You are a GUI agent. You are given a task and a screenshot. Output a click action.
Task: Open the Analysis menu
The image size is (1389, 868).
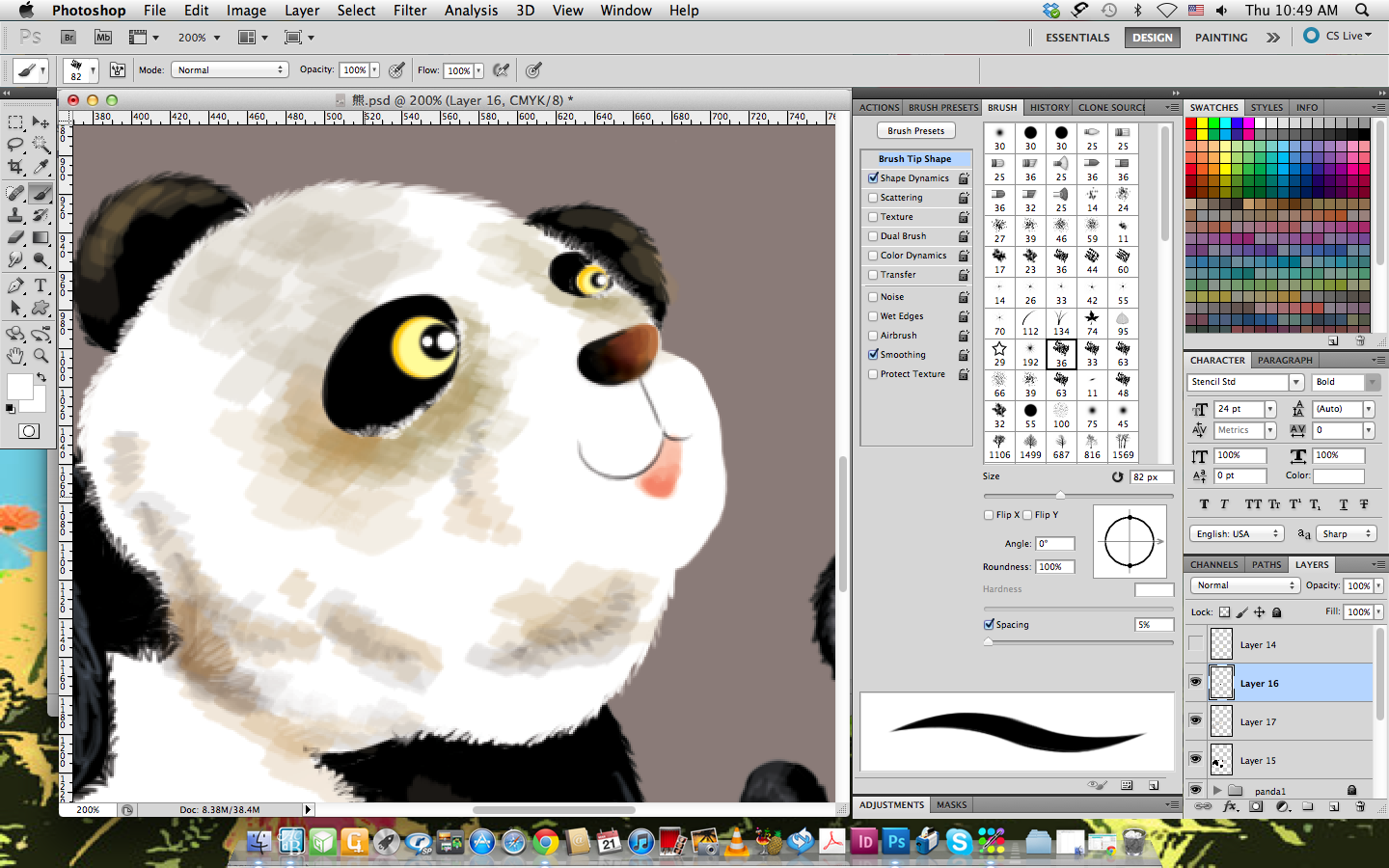coord(471,11)
